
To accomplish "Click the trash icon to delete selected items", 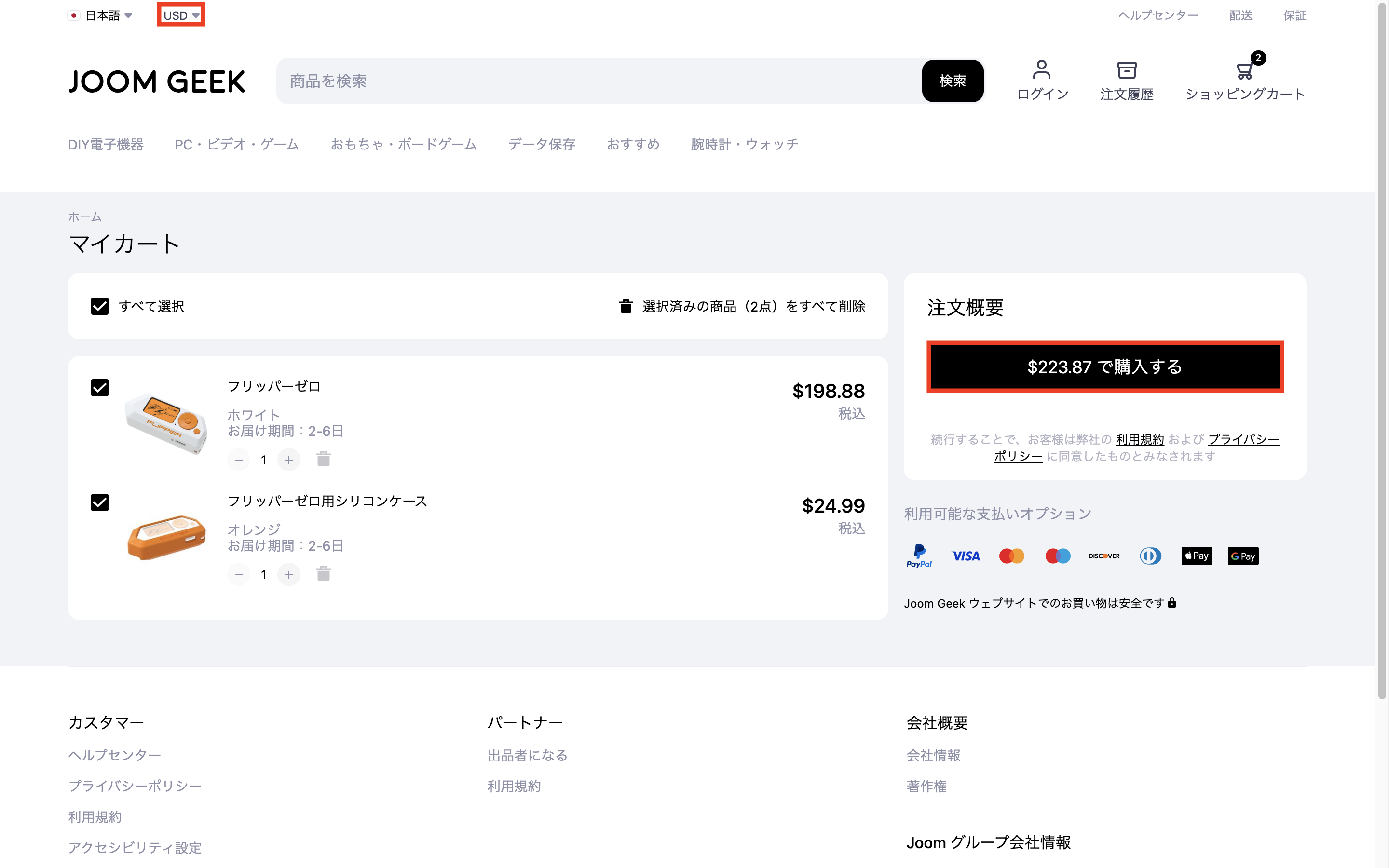I will coord(625,306).
